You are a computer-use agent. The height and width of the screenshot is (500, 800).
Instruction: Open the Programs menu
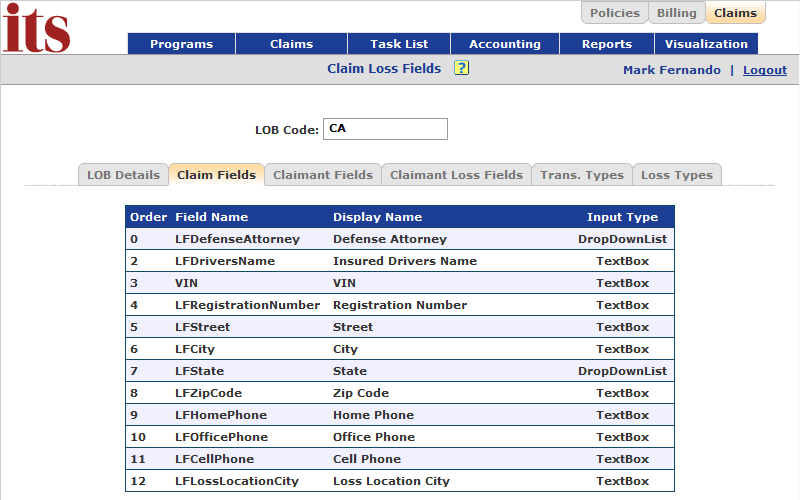pyautogui.click(x=181, y=44)
